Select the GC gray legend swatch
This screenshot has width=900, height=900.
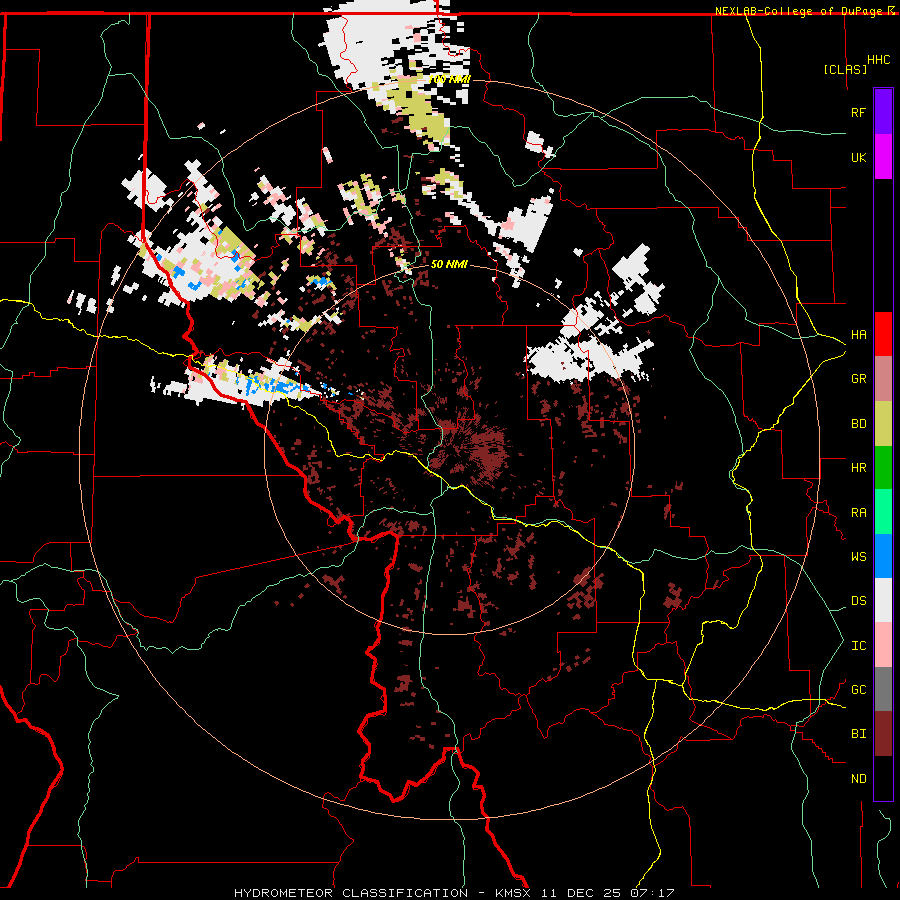883,689
